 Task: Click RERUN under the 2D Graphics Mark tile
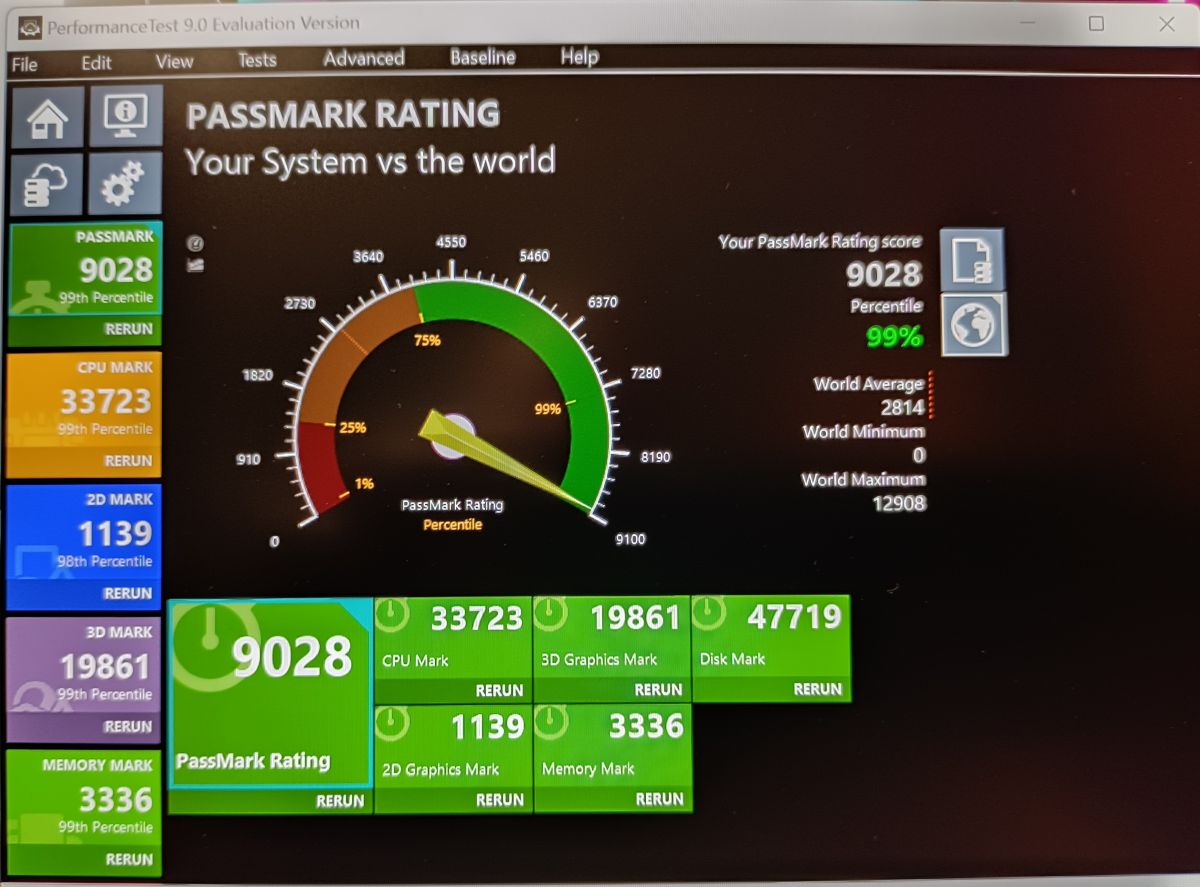(x=500, y=800)
